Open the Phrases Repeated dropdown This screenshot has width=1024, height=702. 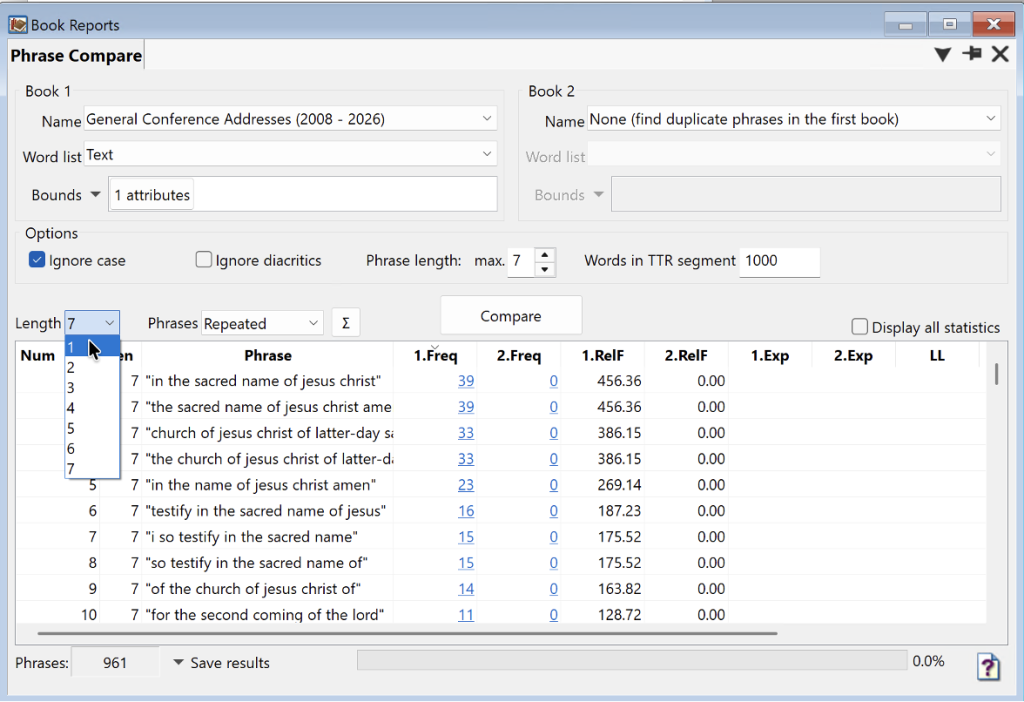tap(262, 323)
